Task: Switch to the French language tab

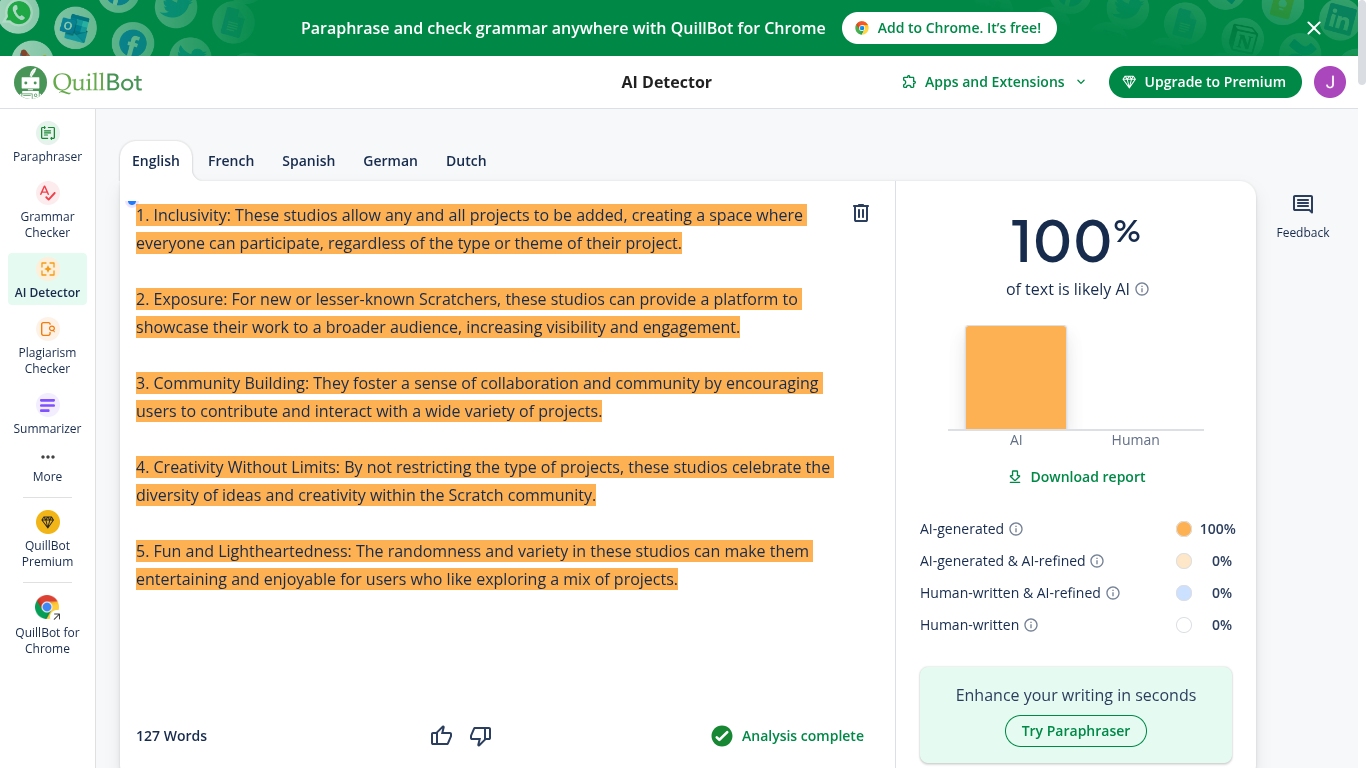Action: click(231, 161)
